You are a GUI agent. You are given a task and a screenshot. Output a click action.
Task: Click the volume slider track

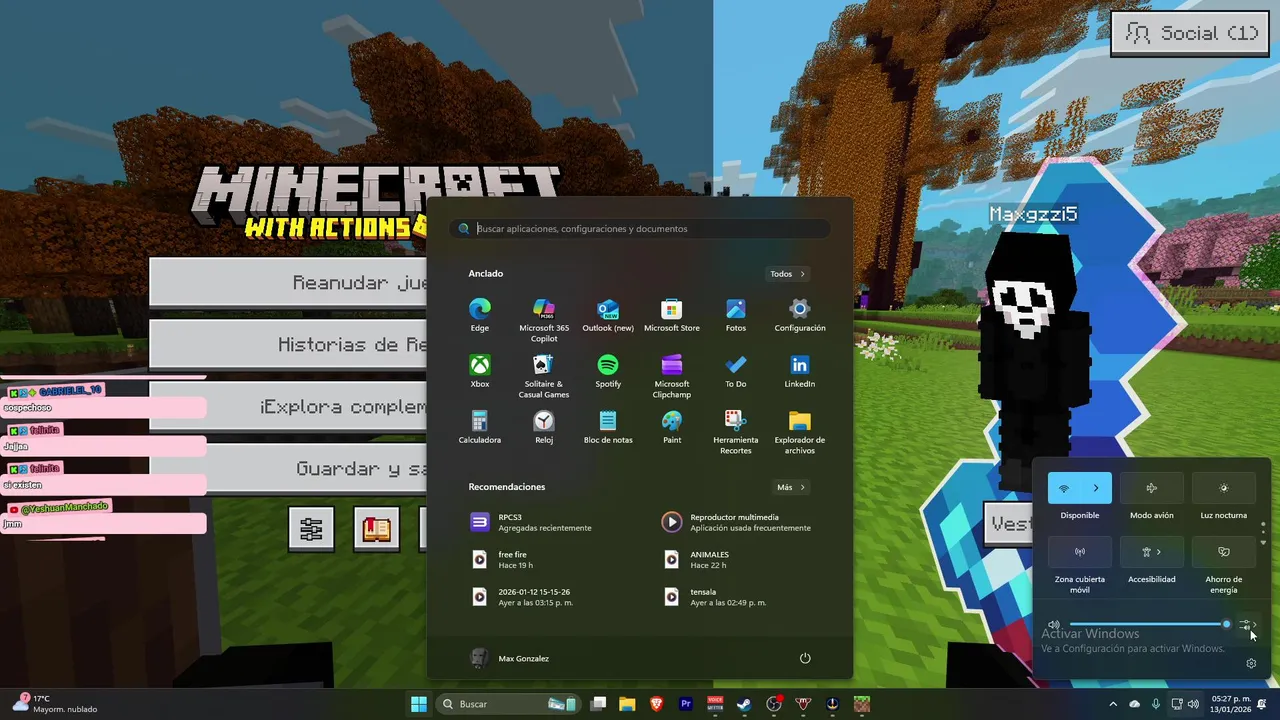[x=1148, y=625]
